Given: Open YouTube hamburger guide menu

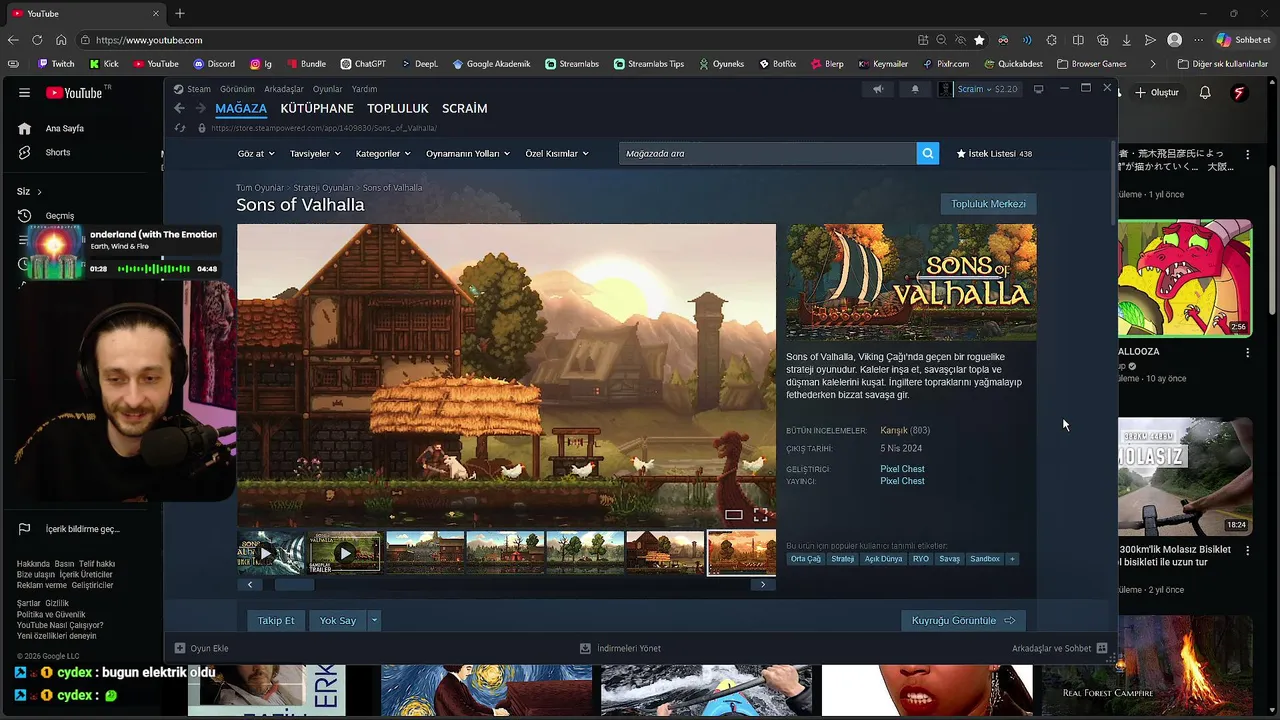Looking at the screenshot, I should point(24,92).
